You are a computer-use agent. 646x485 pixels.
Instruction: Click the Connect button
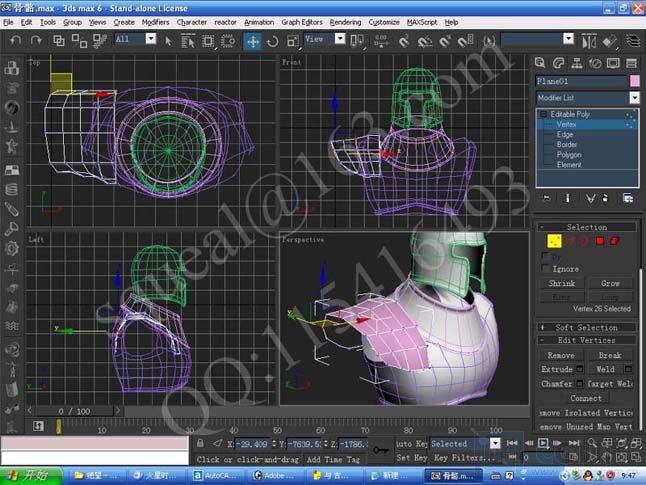coord(586,398)
